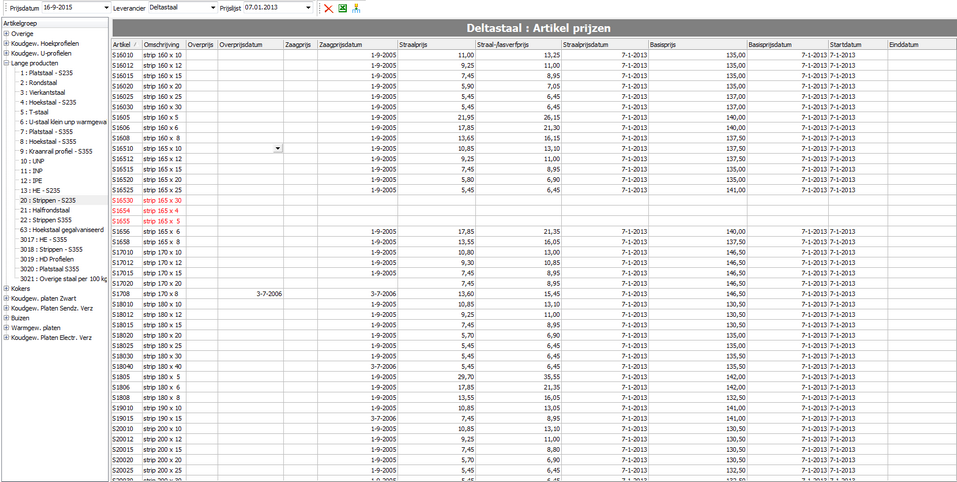Viewport: 957px width, 482px height.
Task: Select tree item 20 : Strippen - S235
Action: [48, 200]
